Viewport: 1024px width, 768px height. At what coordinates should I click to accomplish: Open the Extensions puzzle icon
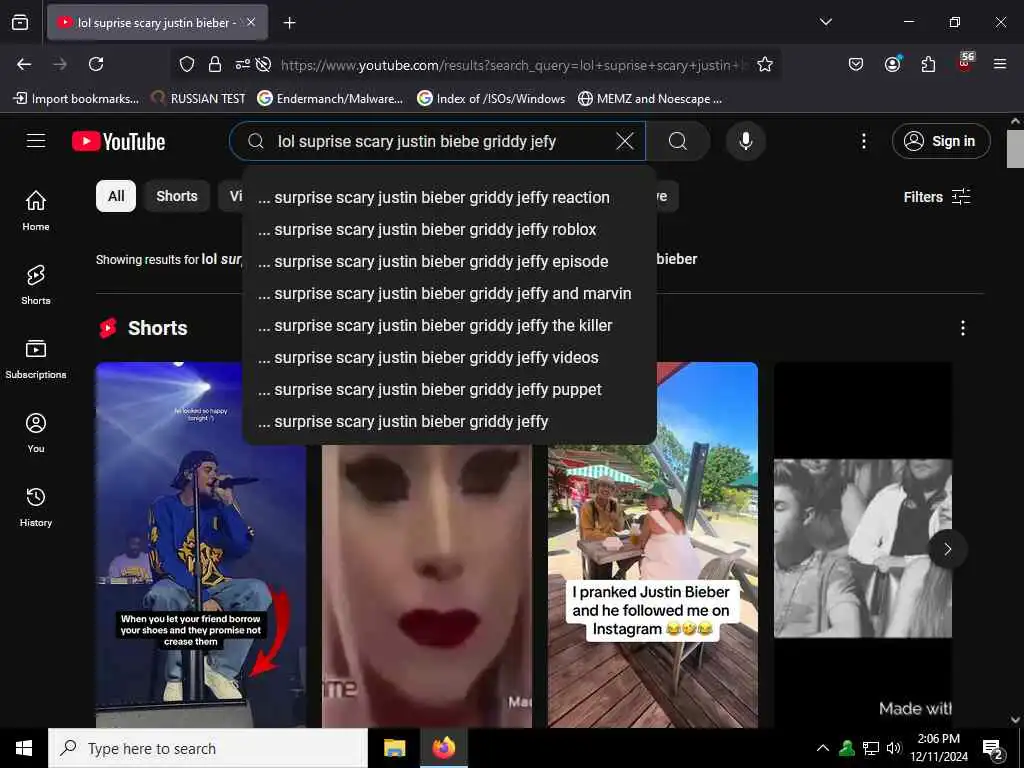(x=928, y=64)
